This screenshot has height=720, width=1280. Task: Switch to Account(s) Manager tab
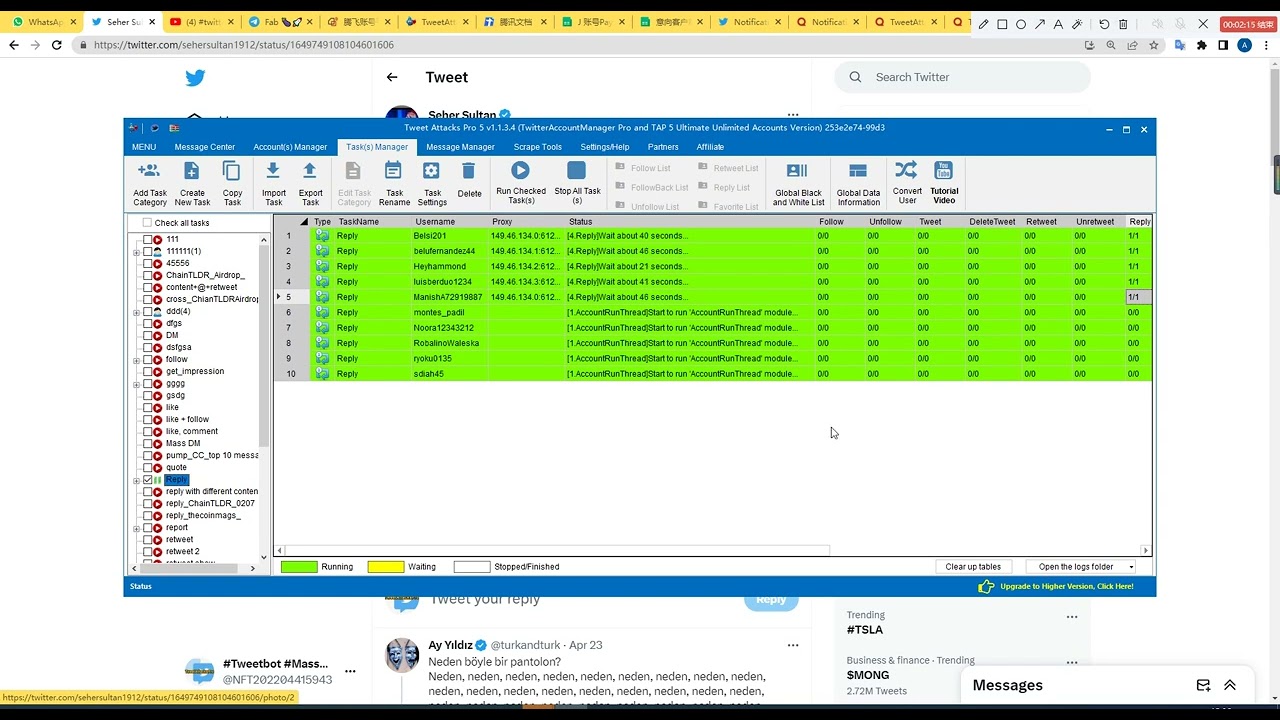coord(290,147)
